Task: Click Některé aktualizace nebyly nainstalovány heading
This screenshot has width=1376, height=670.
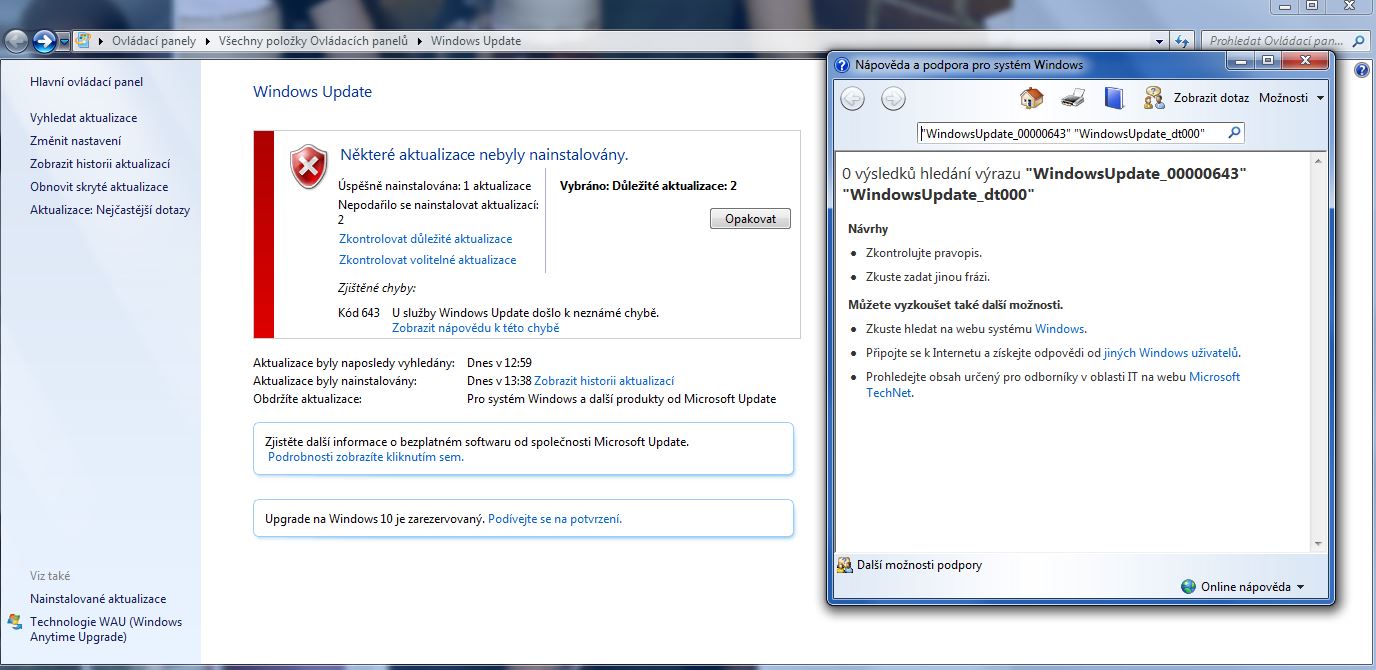Action: [484, 155]
